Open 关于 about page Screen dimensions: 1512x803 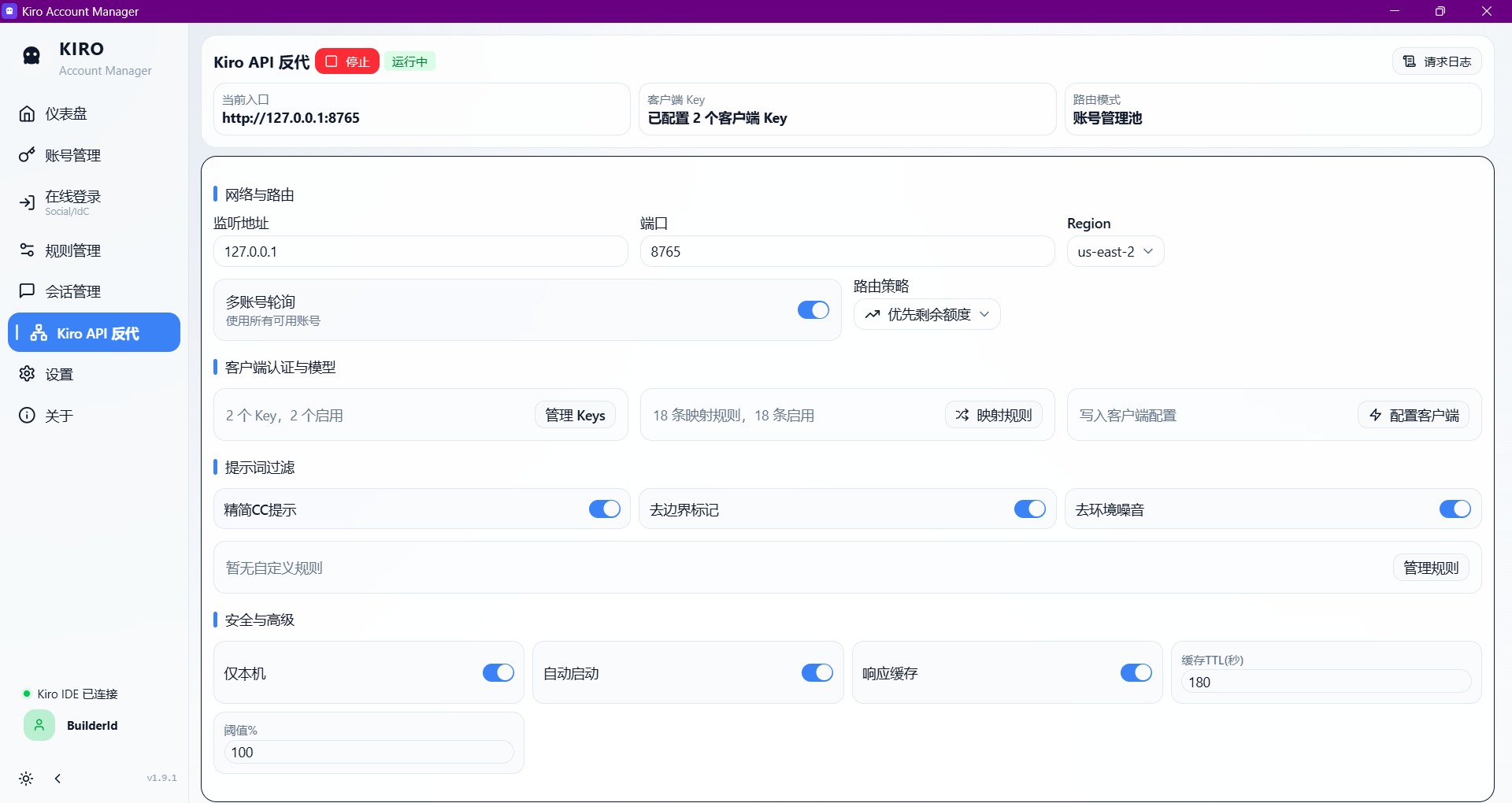pyautogui.click(x=94, y=416)
